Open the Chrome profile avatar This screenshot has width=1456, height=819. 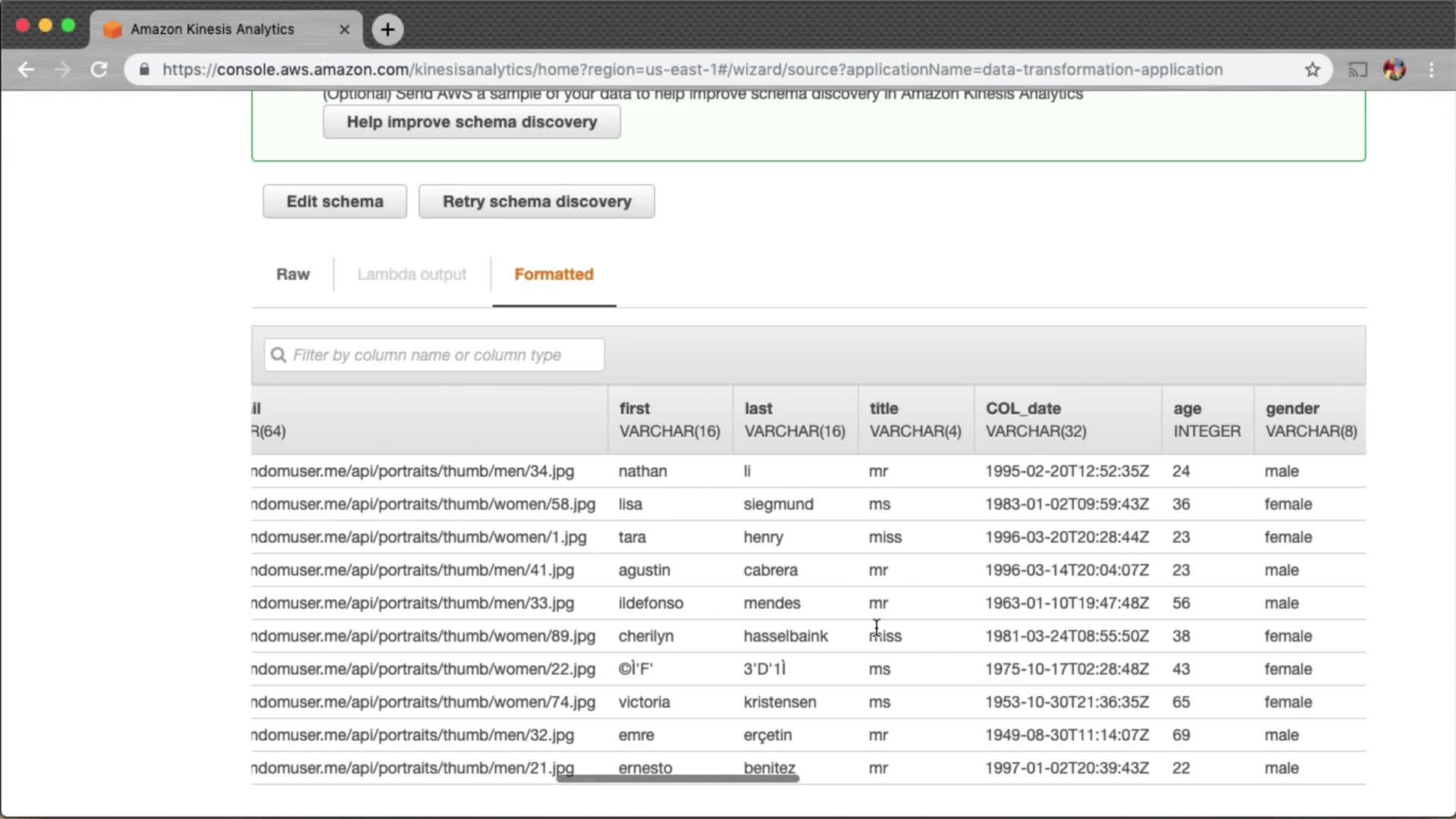tap(1394, 70)
